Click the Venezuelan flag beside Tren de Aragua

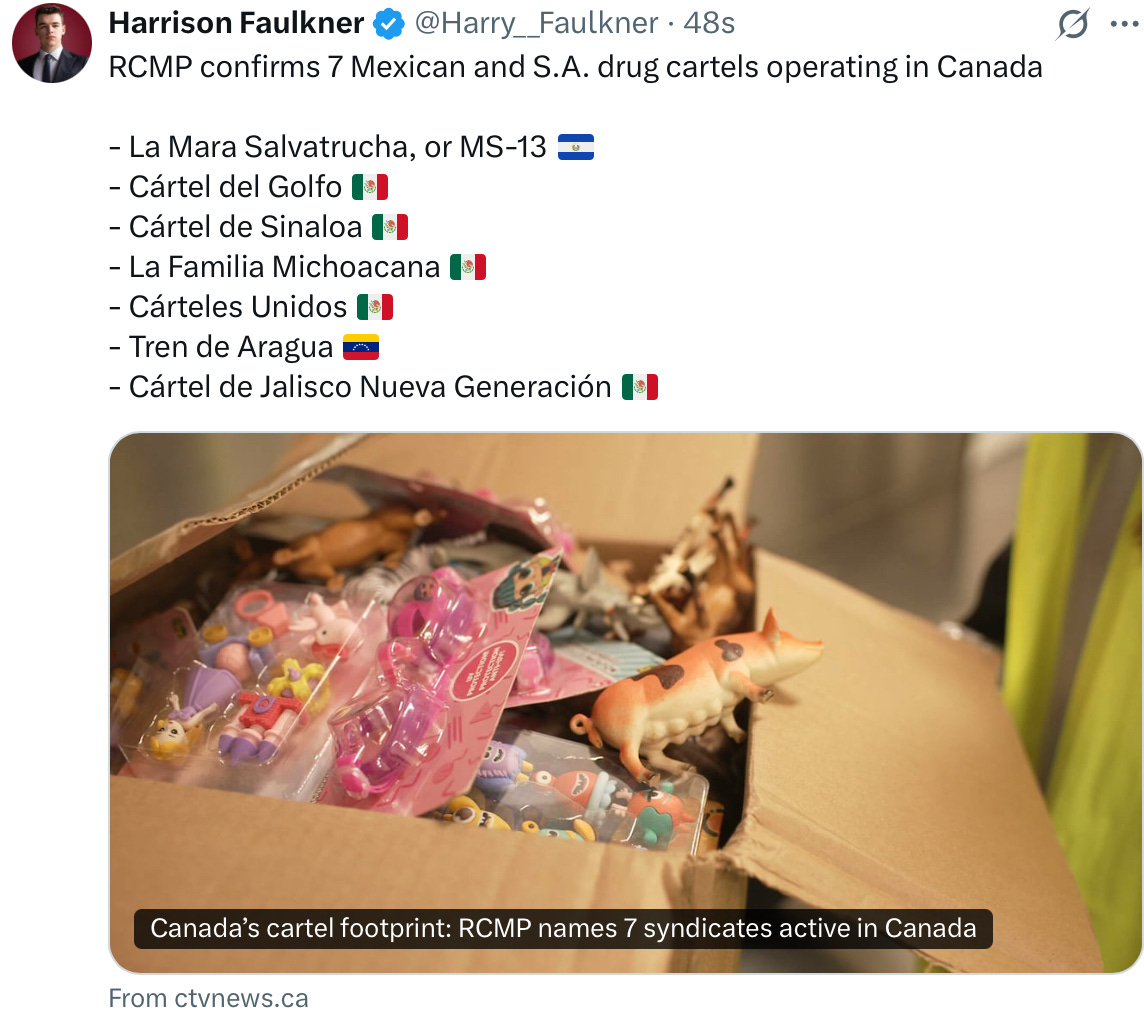click(361, 347)
